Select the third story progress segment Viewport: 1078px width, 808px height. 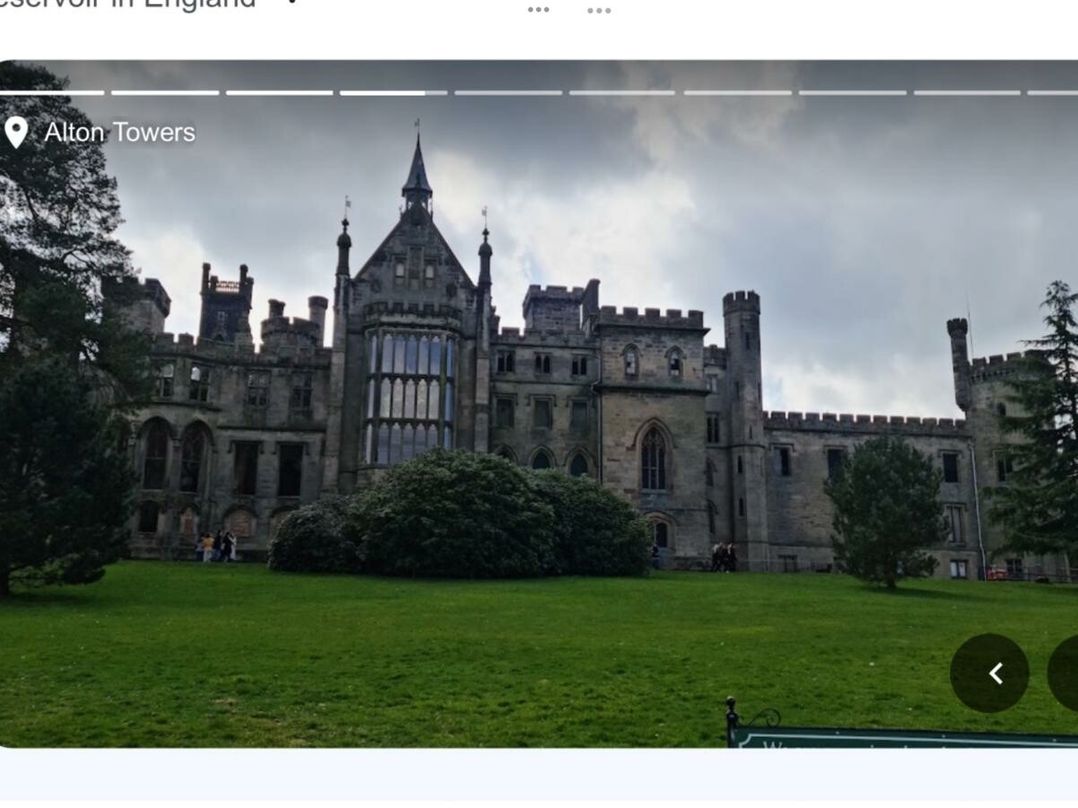[279, 93]
